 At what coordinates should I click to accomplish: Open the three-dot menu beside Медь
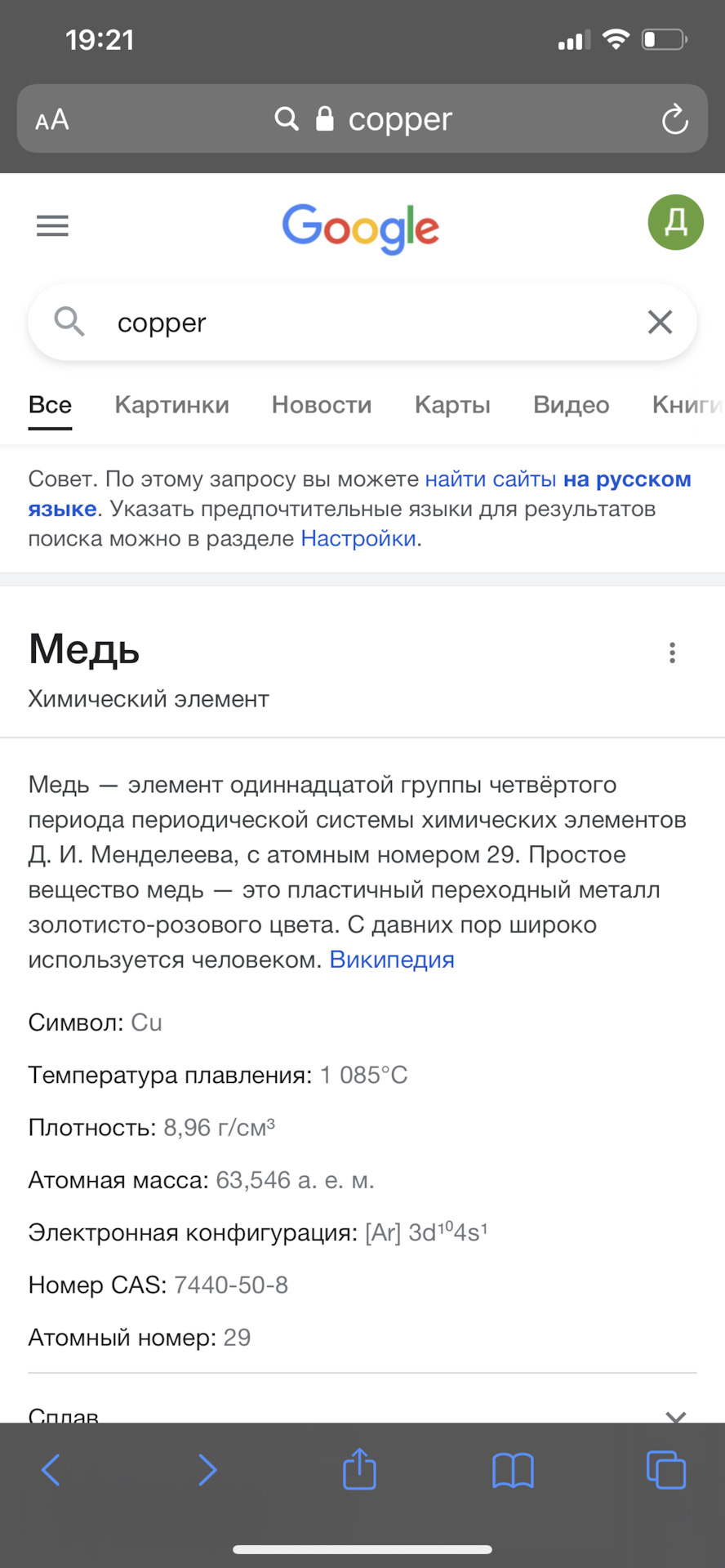672,653
